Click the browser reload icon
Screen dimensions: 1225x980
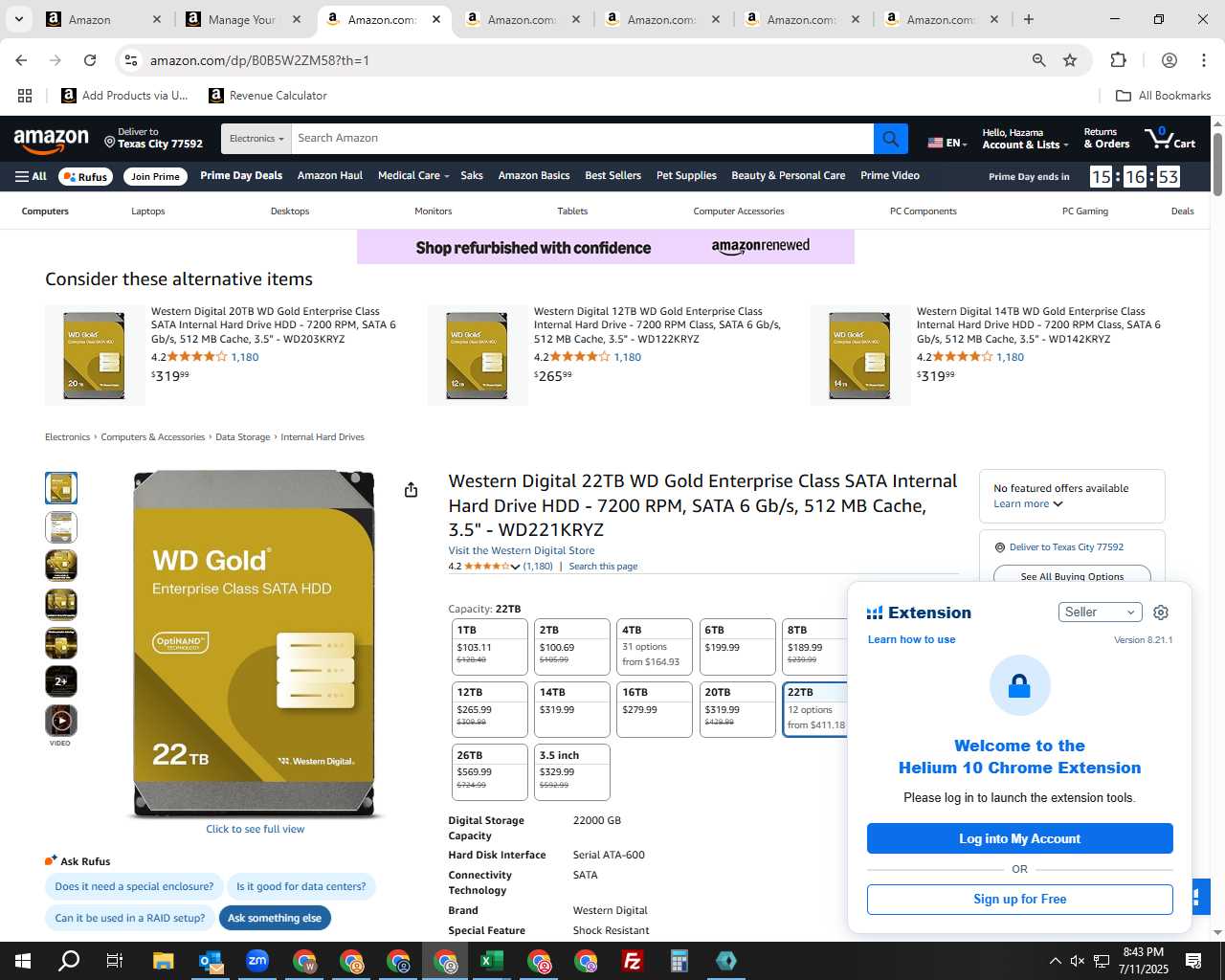[90, 60]
